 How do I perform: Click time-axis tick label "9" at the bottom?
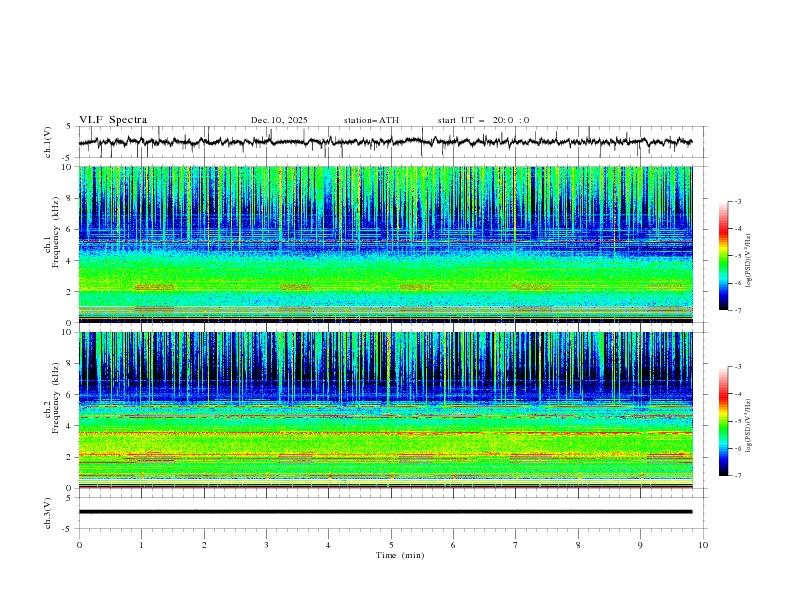(x=640, y=545)
